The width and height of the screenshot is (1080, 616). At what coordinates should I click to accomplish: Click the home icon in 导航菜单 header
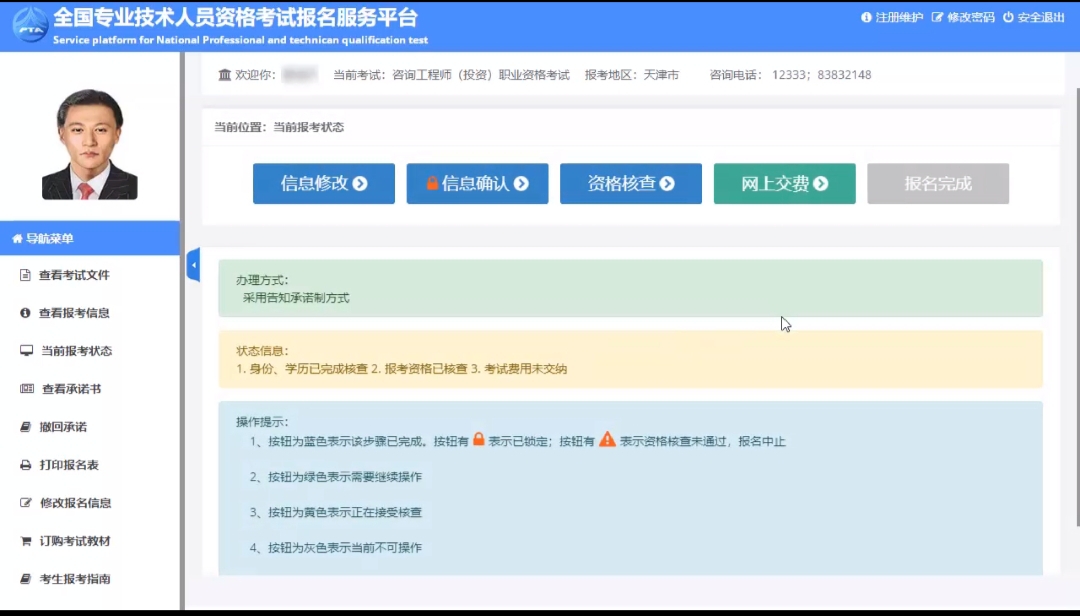click(x=17, y=238)
